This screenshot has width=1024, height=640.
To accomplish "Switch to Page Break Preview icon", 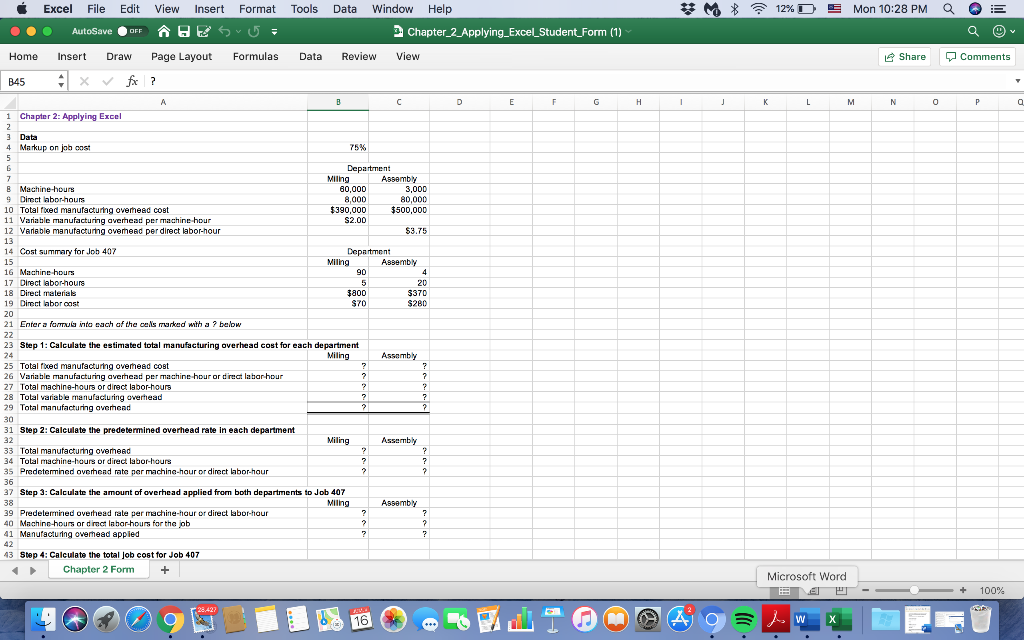I will tap(841, 590).
